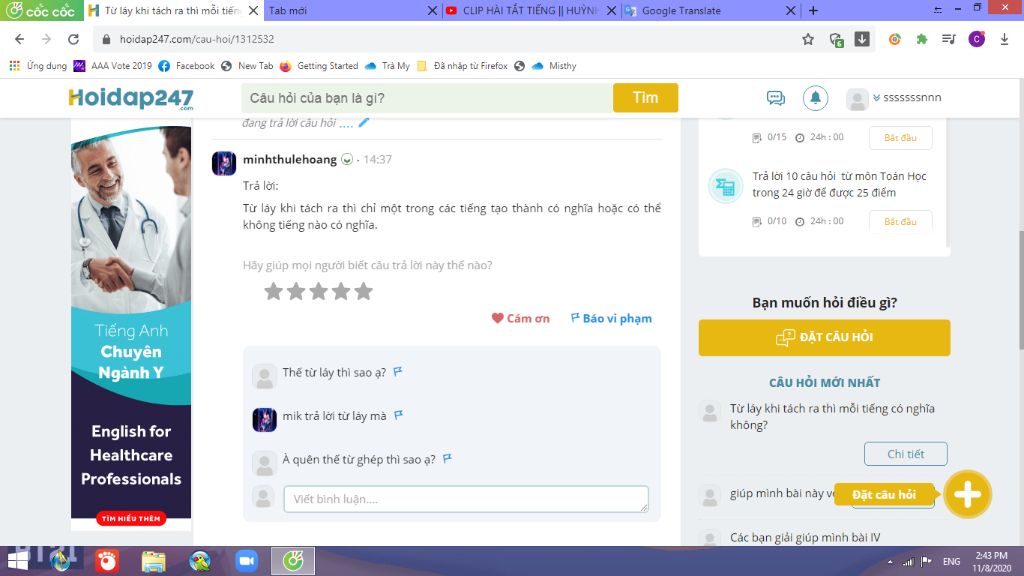The width and height of the screenshot is (1024, 576).
Task: Open File Explorer from the taskbar
Action: [153, 561]
